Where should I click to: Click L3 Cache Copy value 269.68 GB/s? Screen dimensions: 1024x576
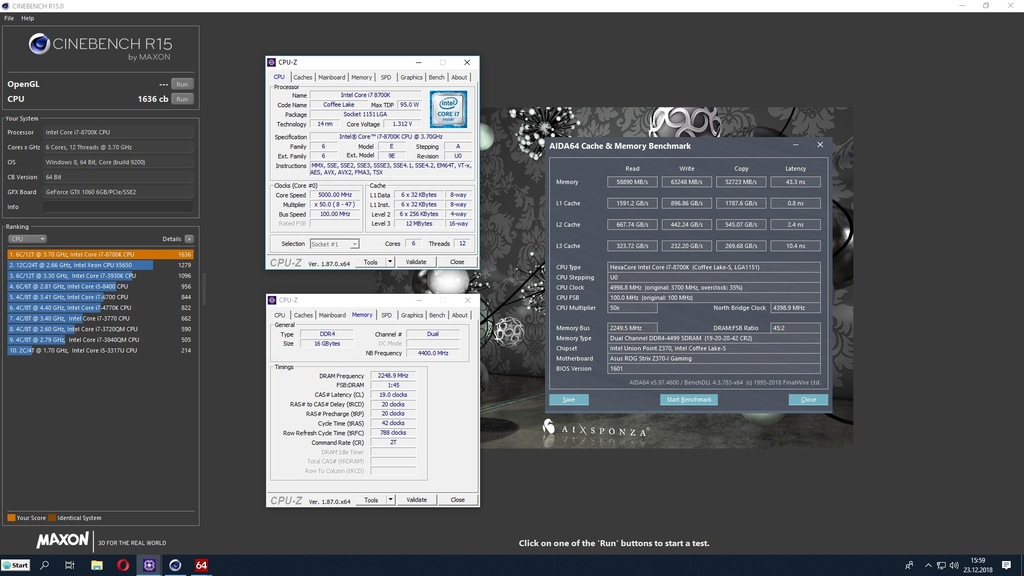(x=741, y=246)
